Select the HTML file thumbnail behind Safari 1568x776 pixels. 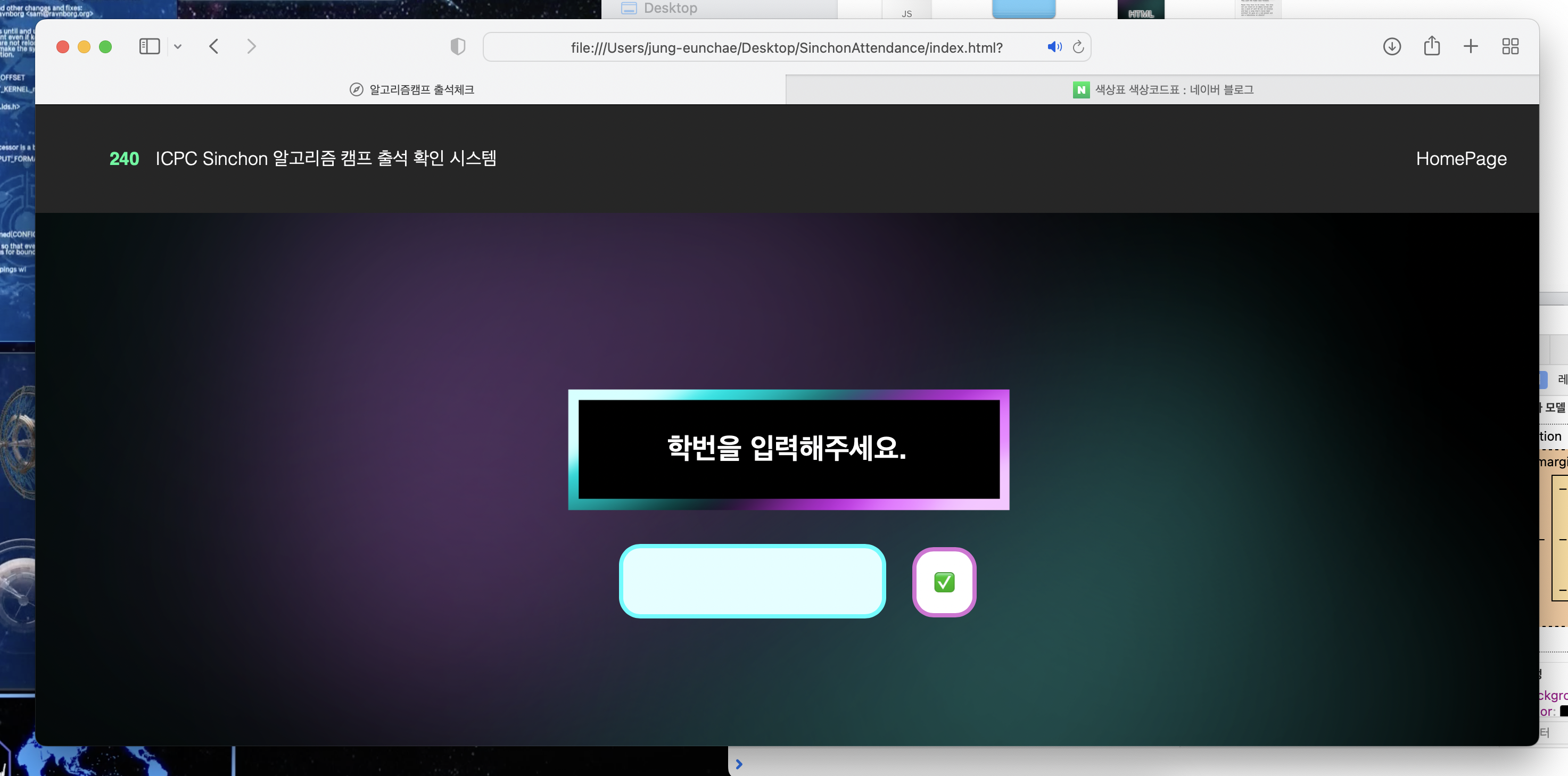[x=1141, y=9]
